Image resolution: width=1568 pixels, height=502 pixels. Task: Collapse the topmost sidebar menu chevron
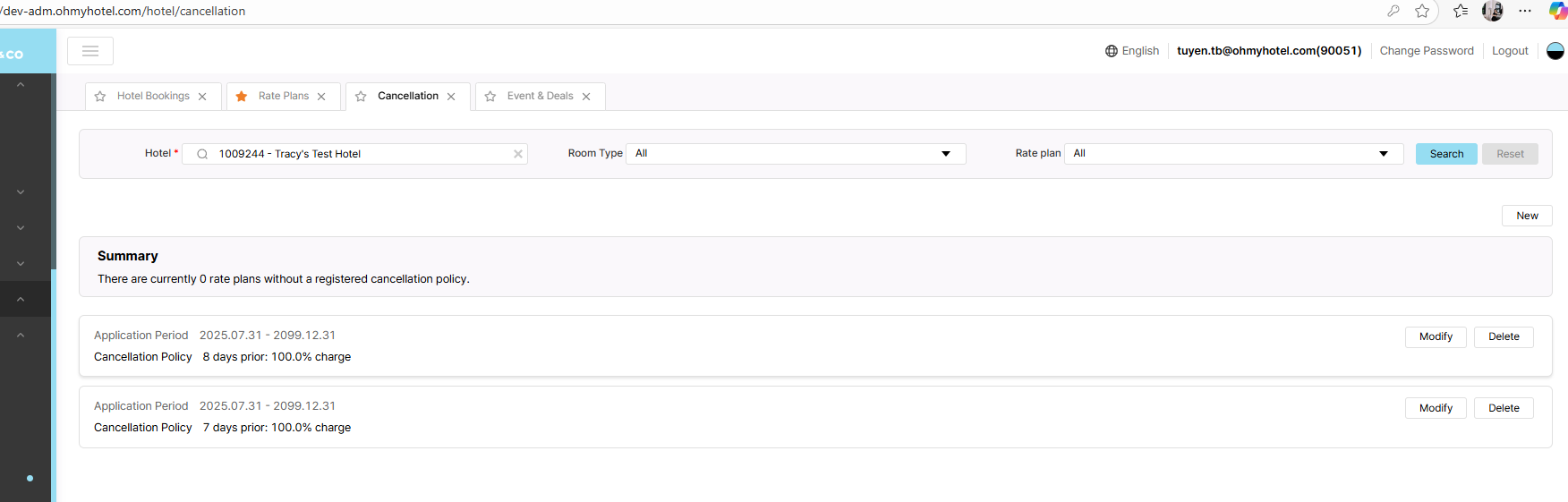[21, 85]
